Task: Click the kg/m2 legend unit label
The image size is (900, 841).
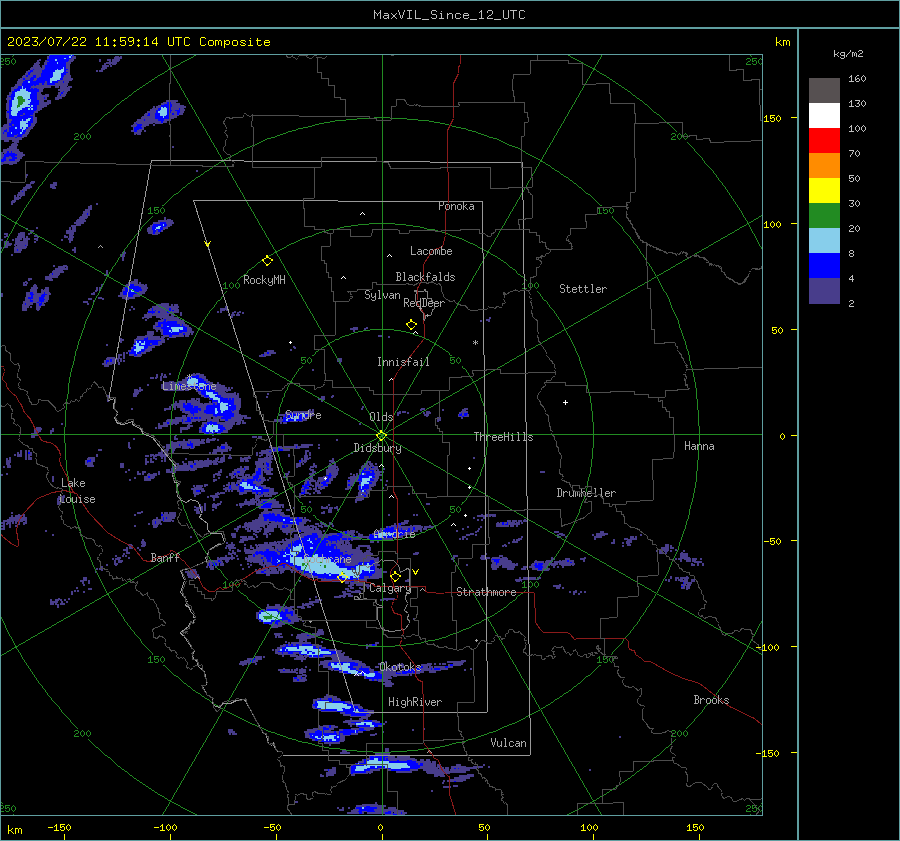Action: tap(848, 54)
